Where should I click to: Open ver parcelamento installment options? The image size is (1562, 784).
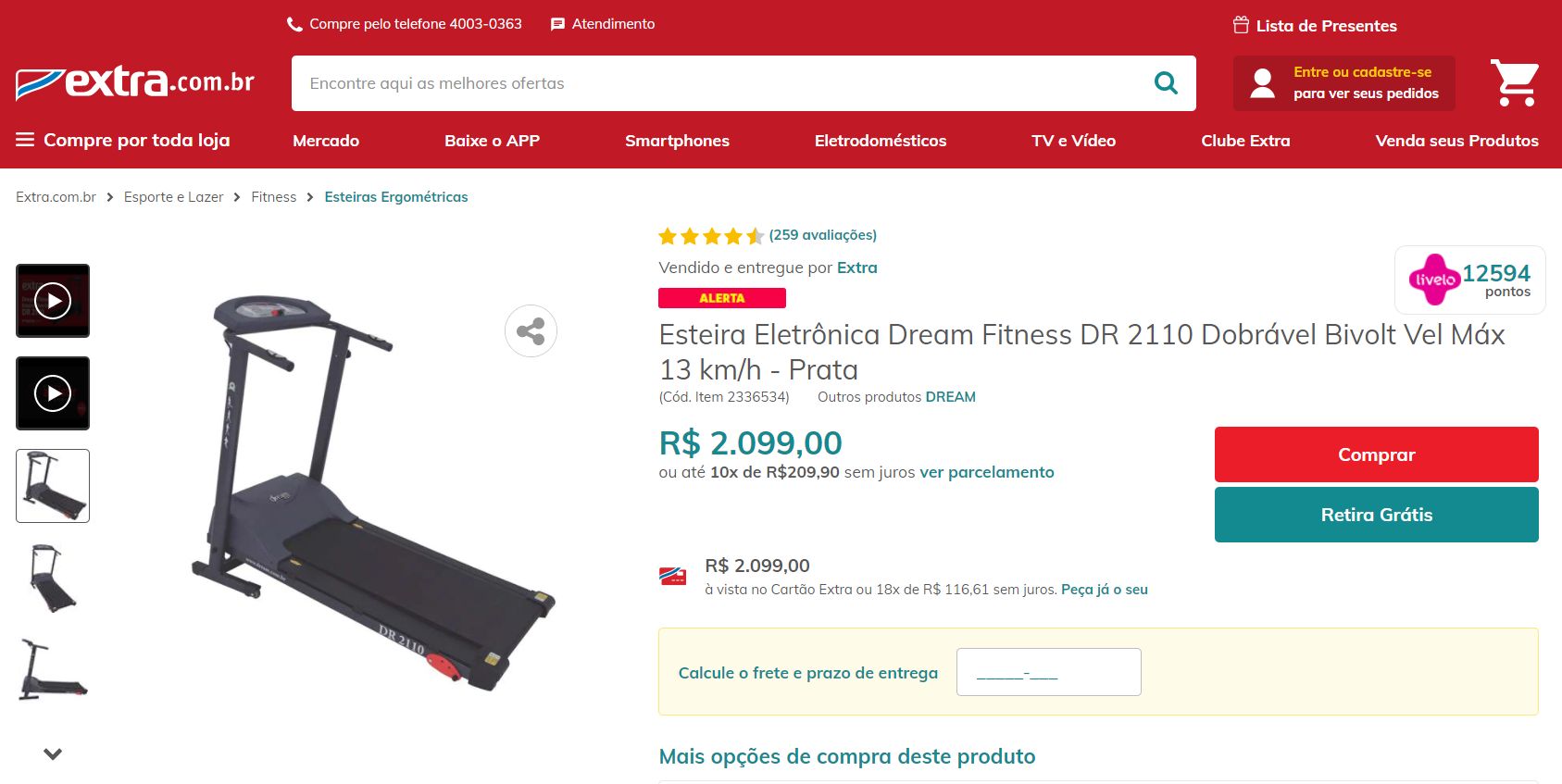(987, 472)
